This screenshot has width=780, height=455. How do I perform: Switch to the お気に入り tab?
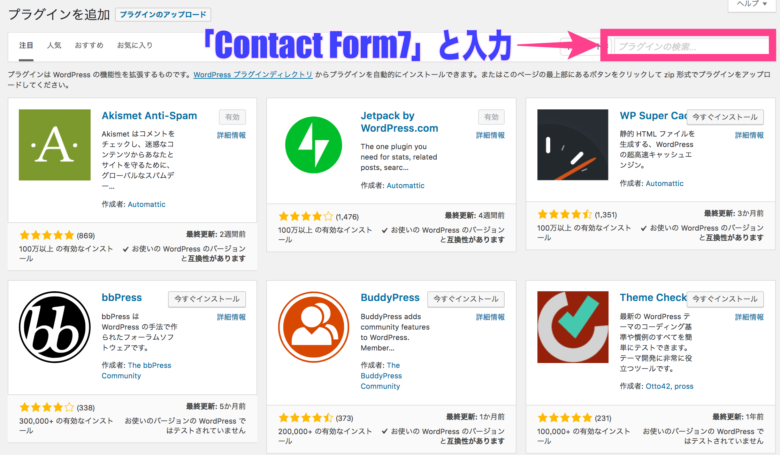[x=135, y=45]
